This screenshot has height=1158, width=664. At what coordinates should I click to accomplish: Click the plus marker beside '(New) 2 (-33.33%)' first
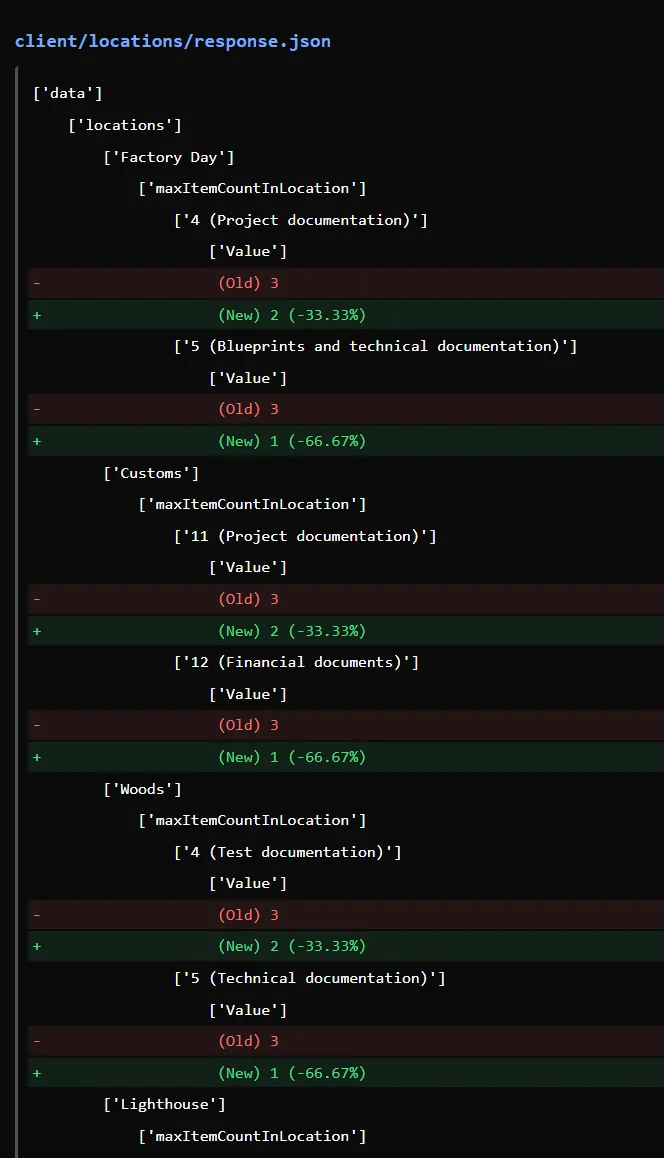coord(37,315)
